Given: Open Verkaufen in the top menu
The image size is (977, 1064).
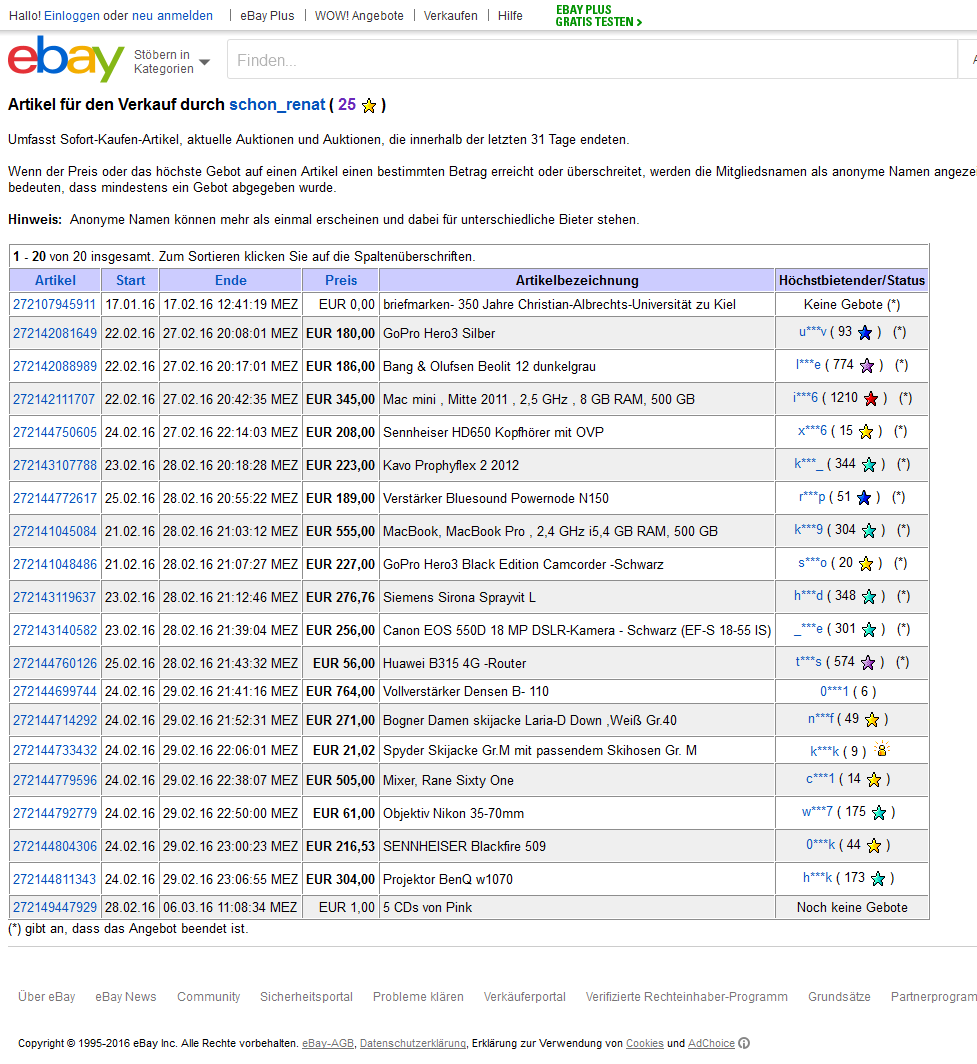Looking at the screenshot, I should coord(451,16).
